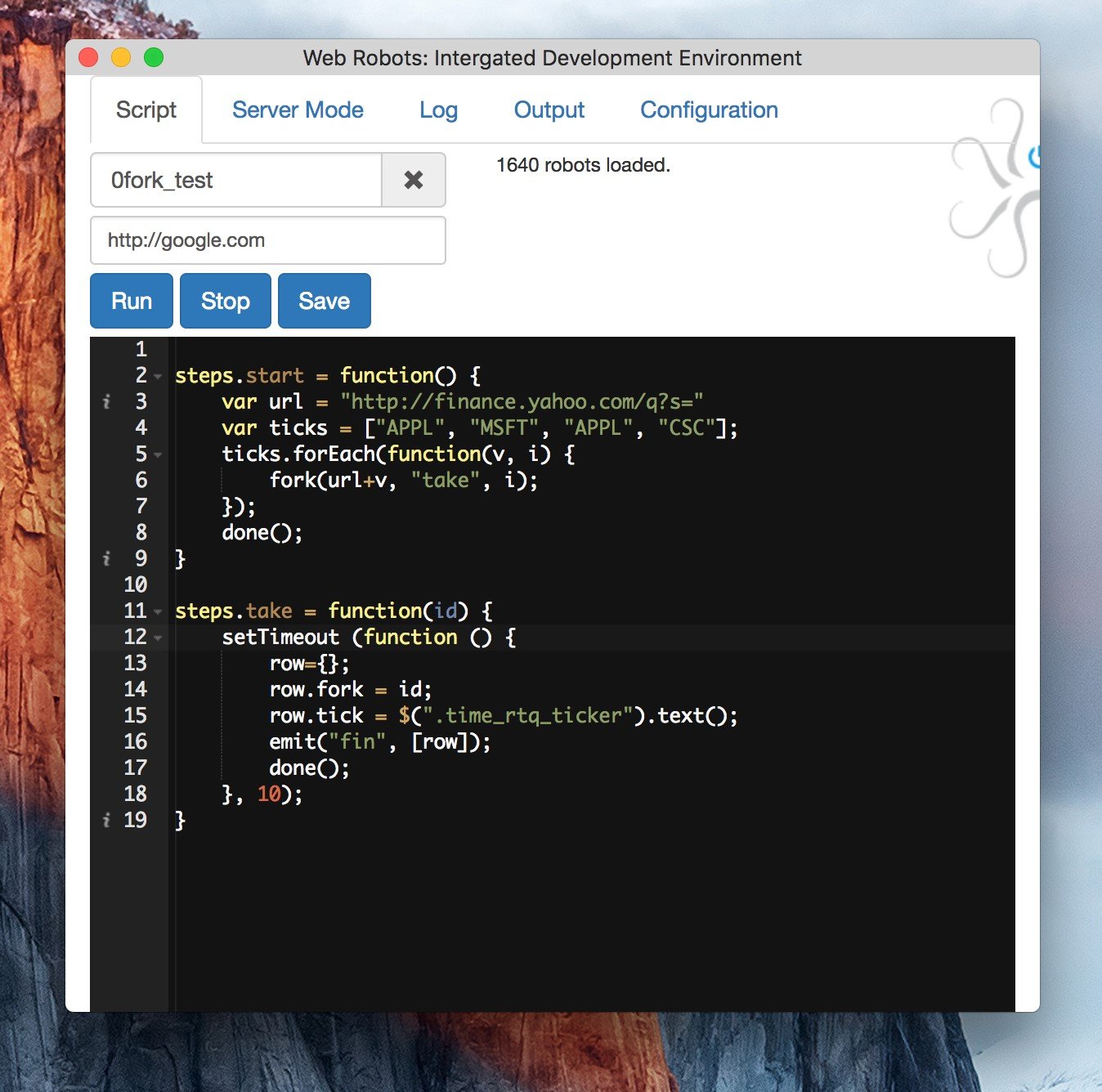Click the 'row.tick' line with the time_rtq_ticker selector
This screenshot has width=1102, height=1092.
pyautogui.click(x=504, y=715)
